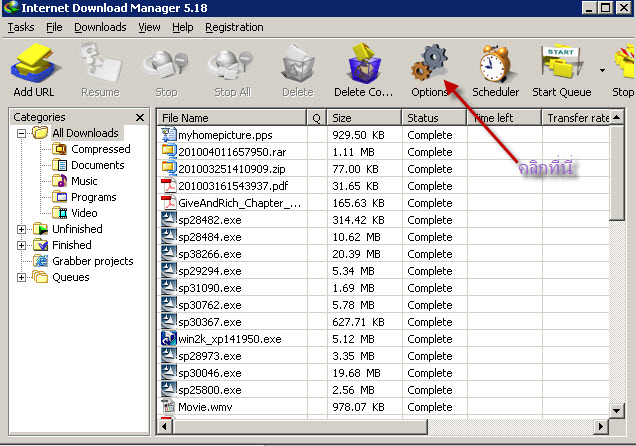636x446 pixels.
Task: Collapse the All Downloads tree node
Action: click(21, 133)
